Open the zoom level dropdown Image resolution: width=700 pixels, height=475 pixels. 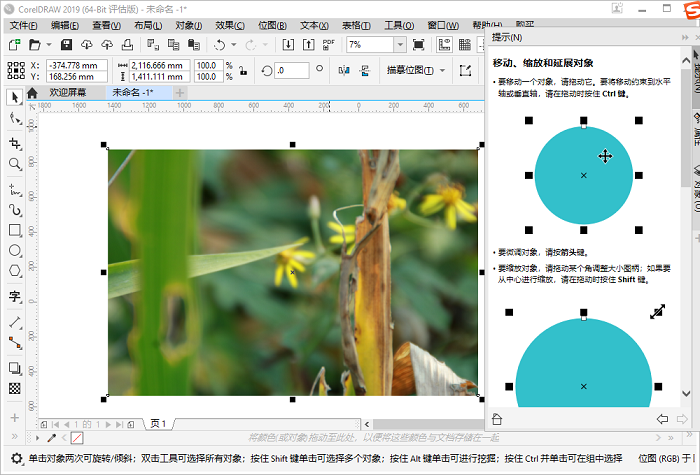tap(399, 45)
